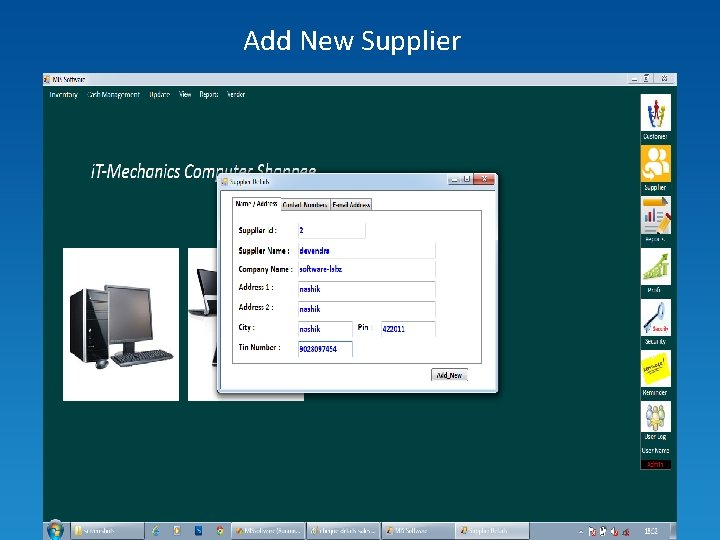The image size is (720, 540).
Task: Open the blue pinned taskbar icon
Action: coord(198,531)
